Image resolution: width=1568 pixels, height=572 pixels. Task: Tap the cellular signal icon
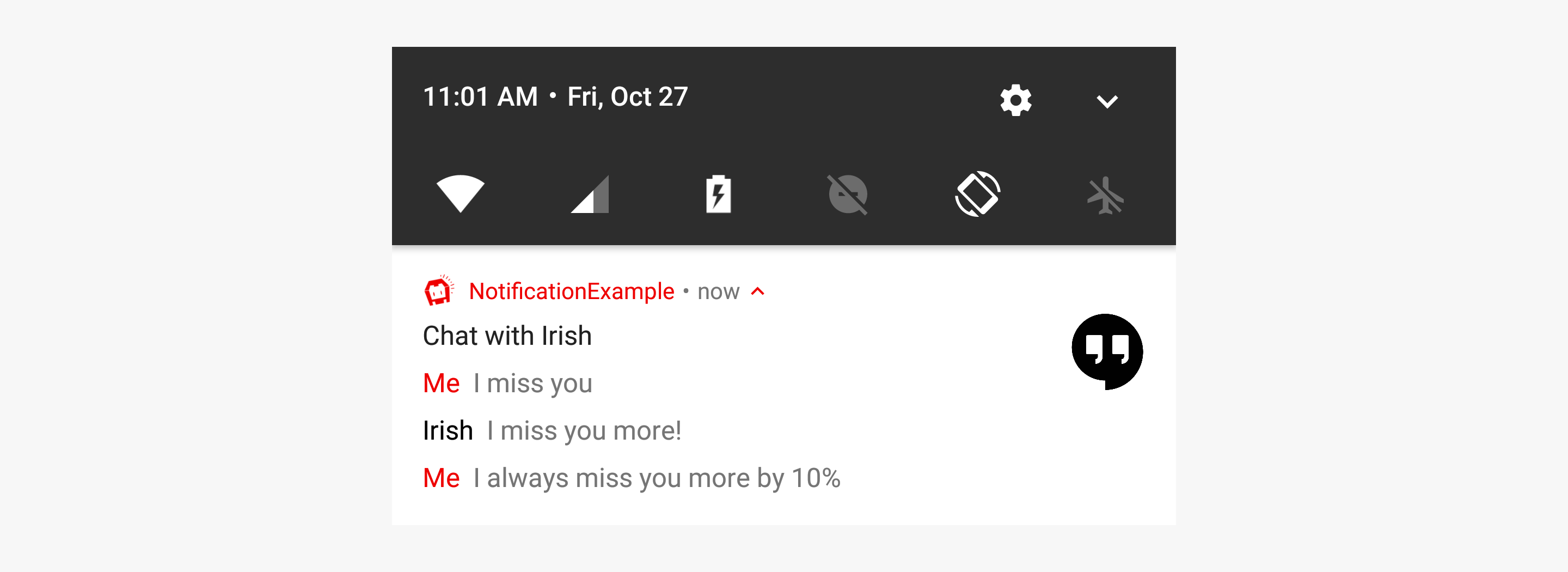590,195
